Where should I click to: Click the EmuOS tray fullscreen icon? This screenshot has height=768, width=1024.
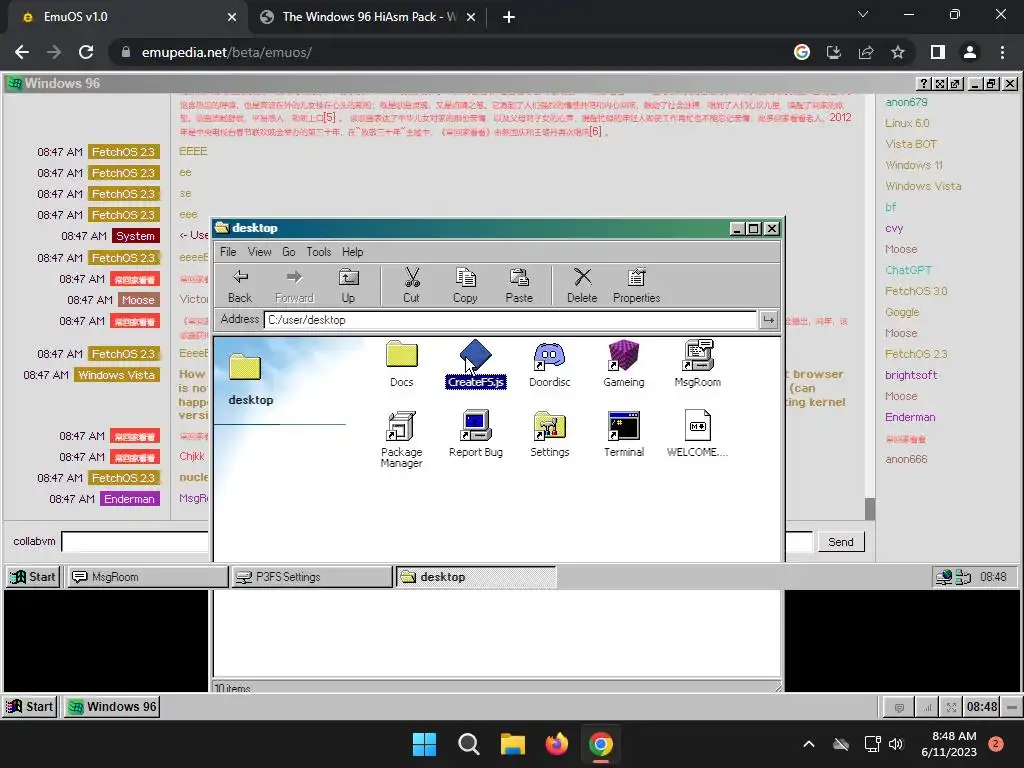951,707
